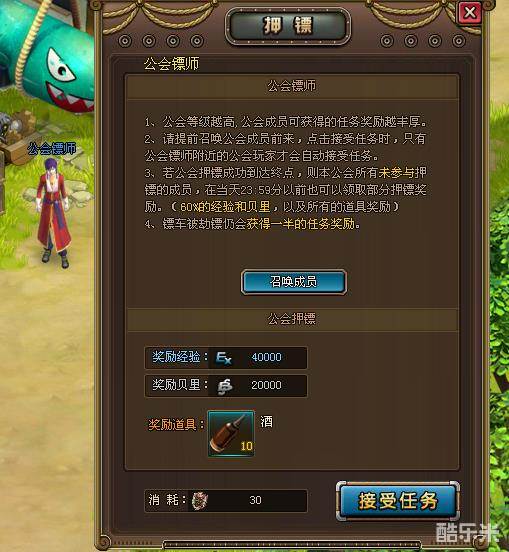Select the 公会镖师 section header bar
The image size is (509, 552).
(292, 87)
